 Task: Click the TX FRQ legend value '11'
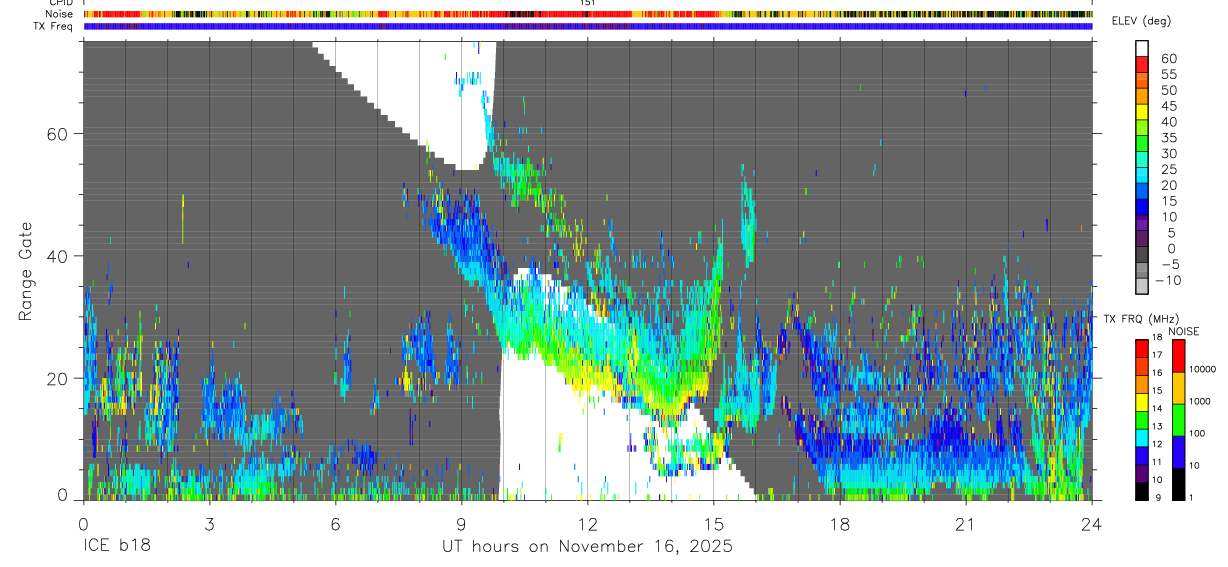(1156, 462)
